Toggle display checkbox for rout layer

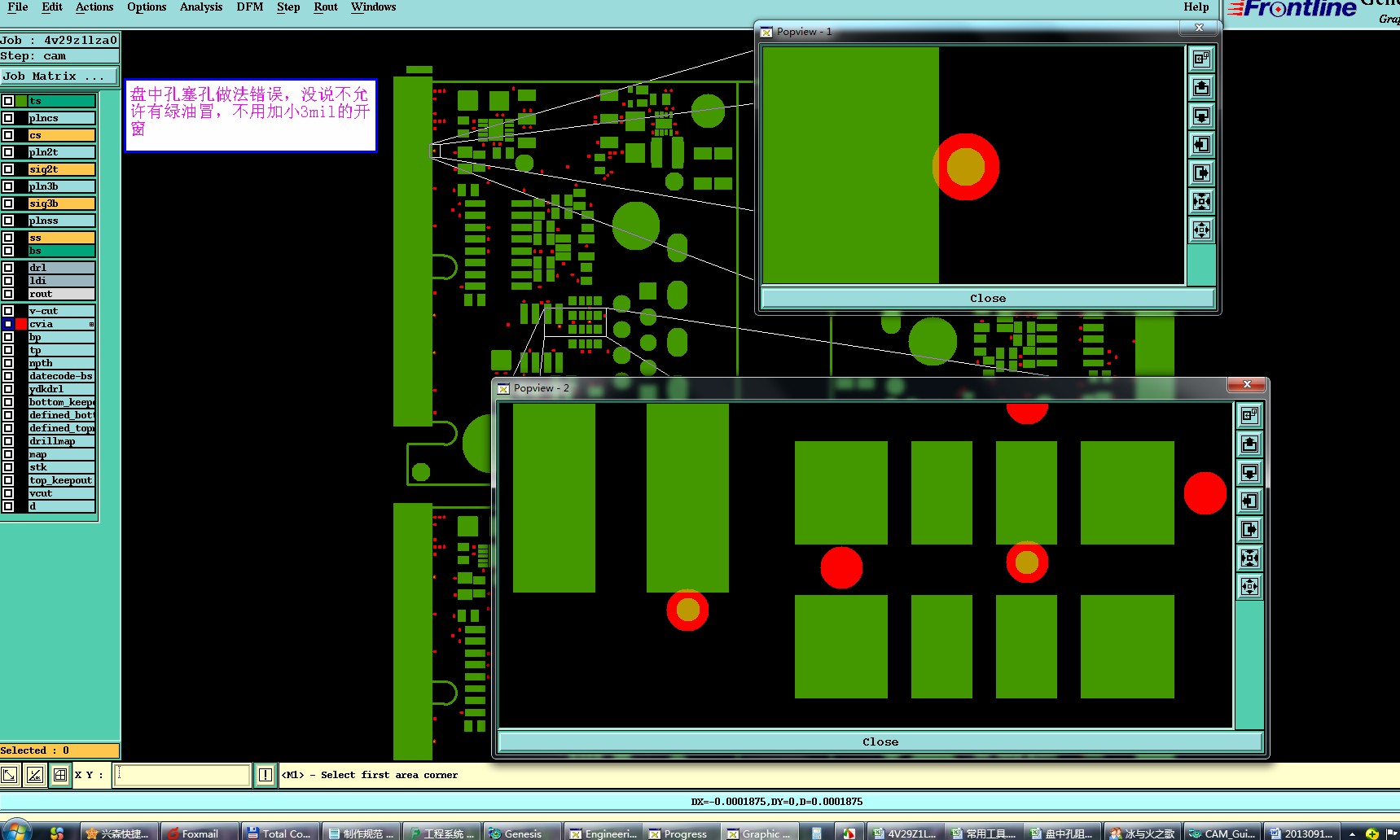pyautogui.click(x=8, y=294)
